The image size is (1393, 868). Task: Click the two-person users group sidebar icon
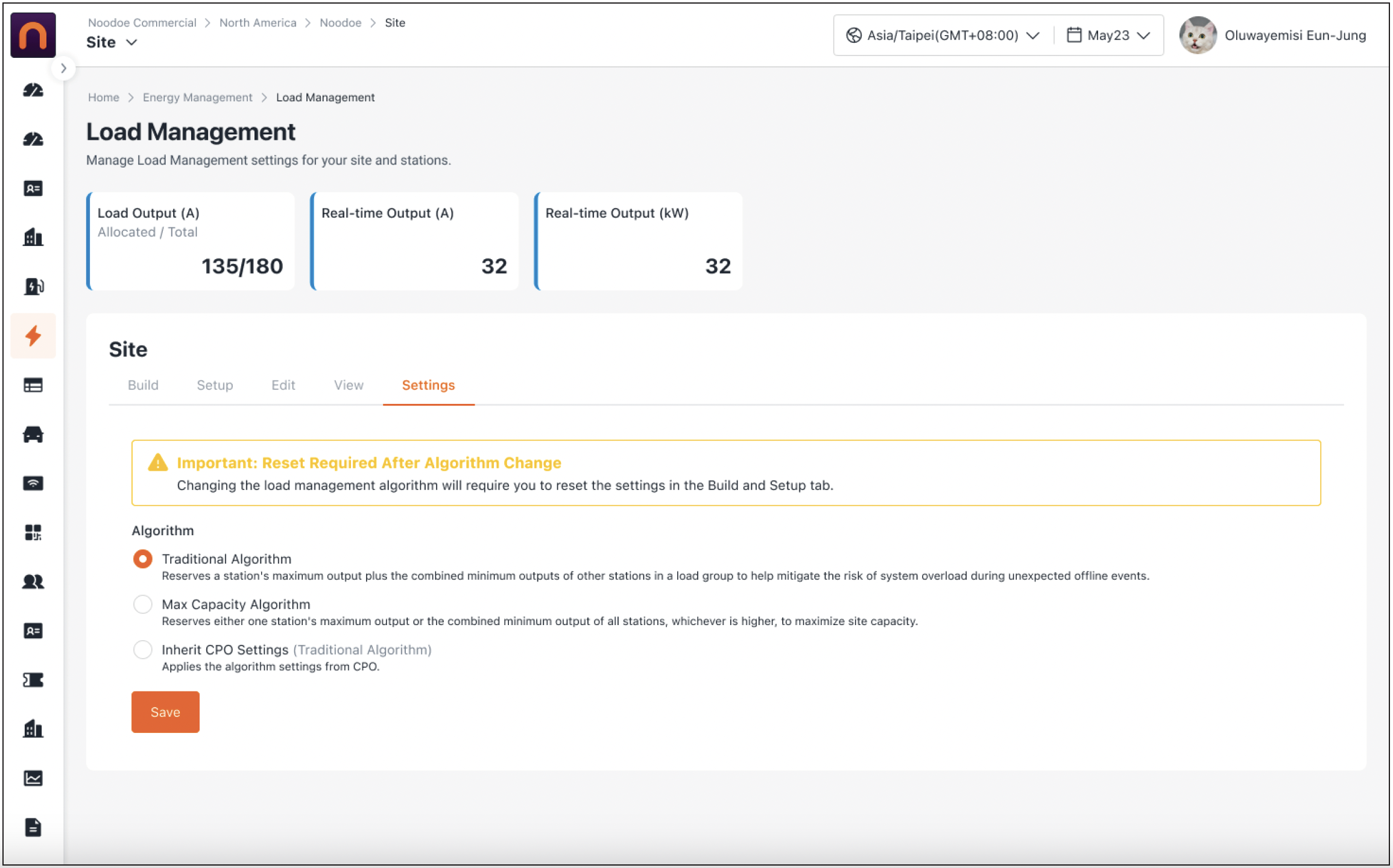(x=33, y=582)
